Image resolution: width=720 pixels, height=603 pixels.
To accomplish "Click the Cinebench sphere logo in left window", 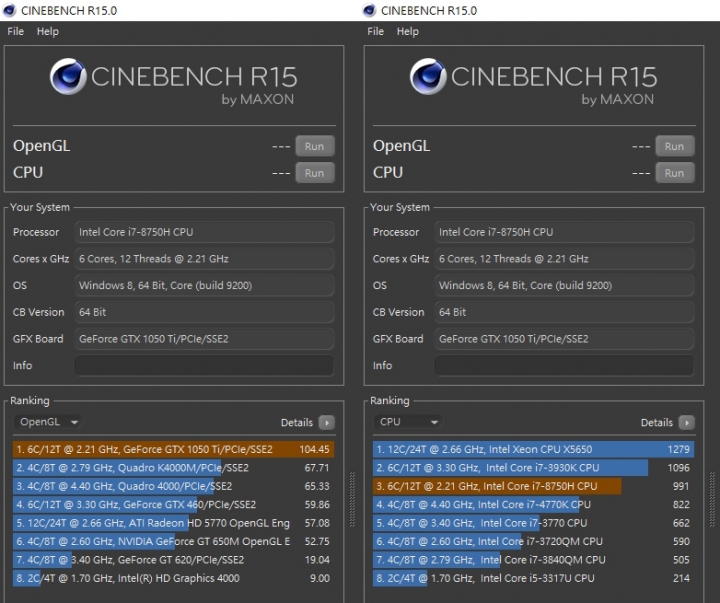I will tap(68, 76).
